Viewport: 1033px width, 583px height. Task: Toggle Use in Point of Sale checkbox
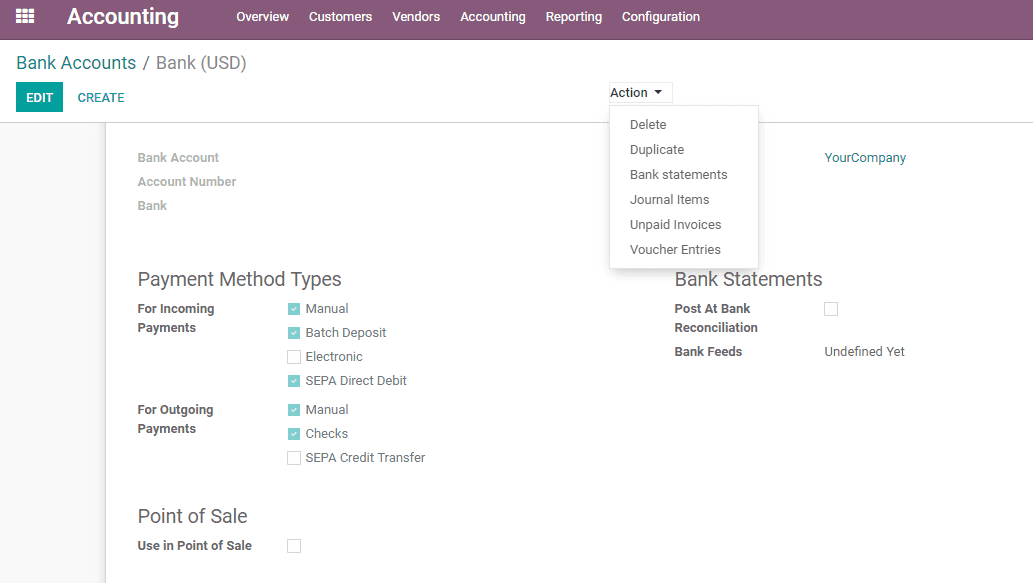(x=294, y=546)
